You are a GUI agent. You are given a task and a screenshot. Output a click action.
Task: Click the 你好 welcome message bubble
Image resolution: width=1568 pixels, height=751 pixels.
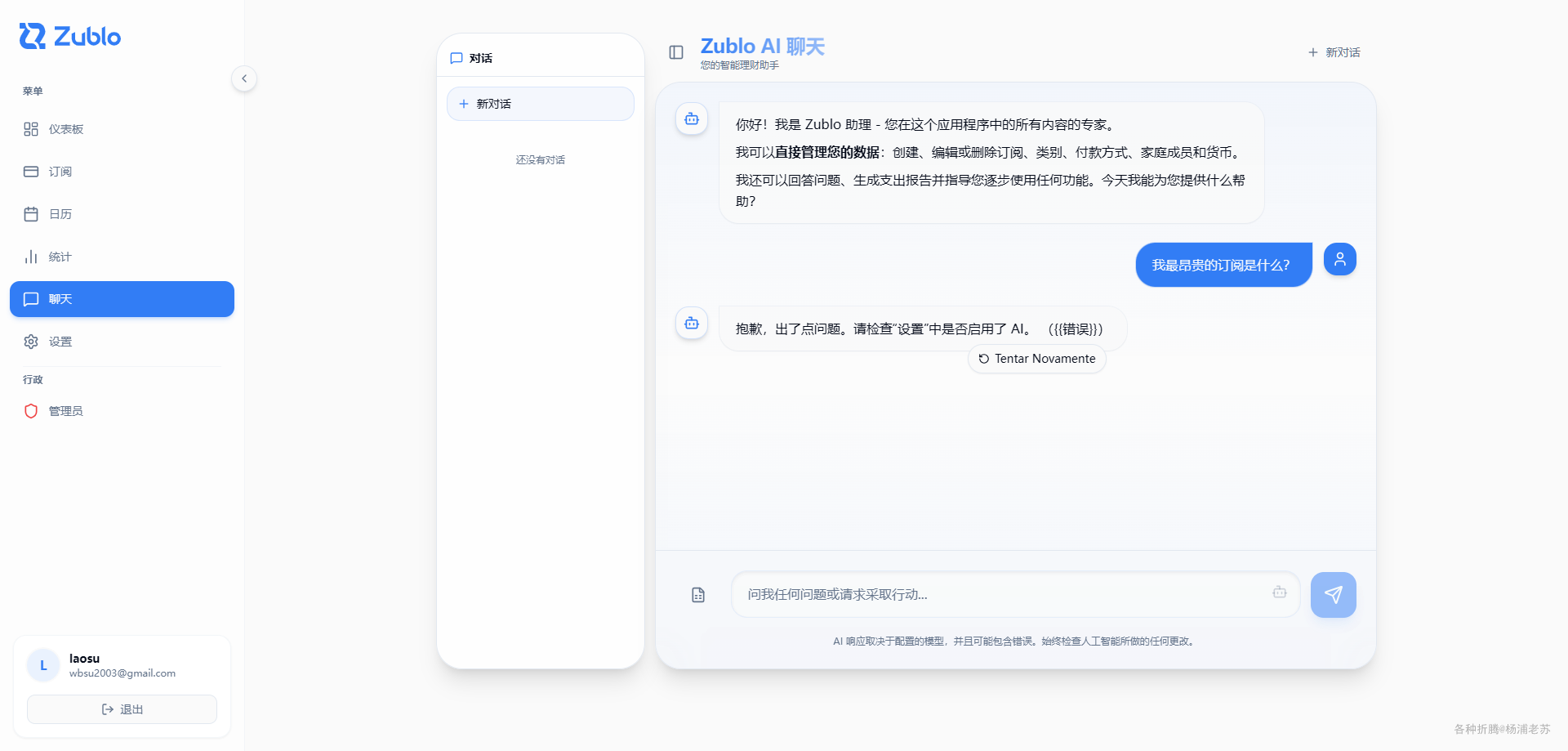click(991, 163)
